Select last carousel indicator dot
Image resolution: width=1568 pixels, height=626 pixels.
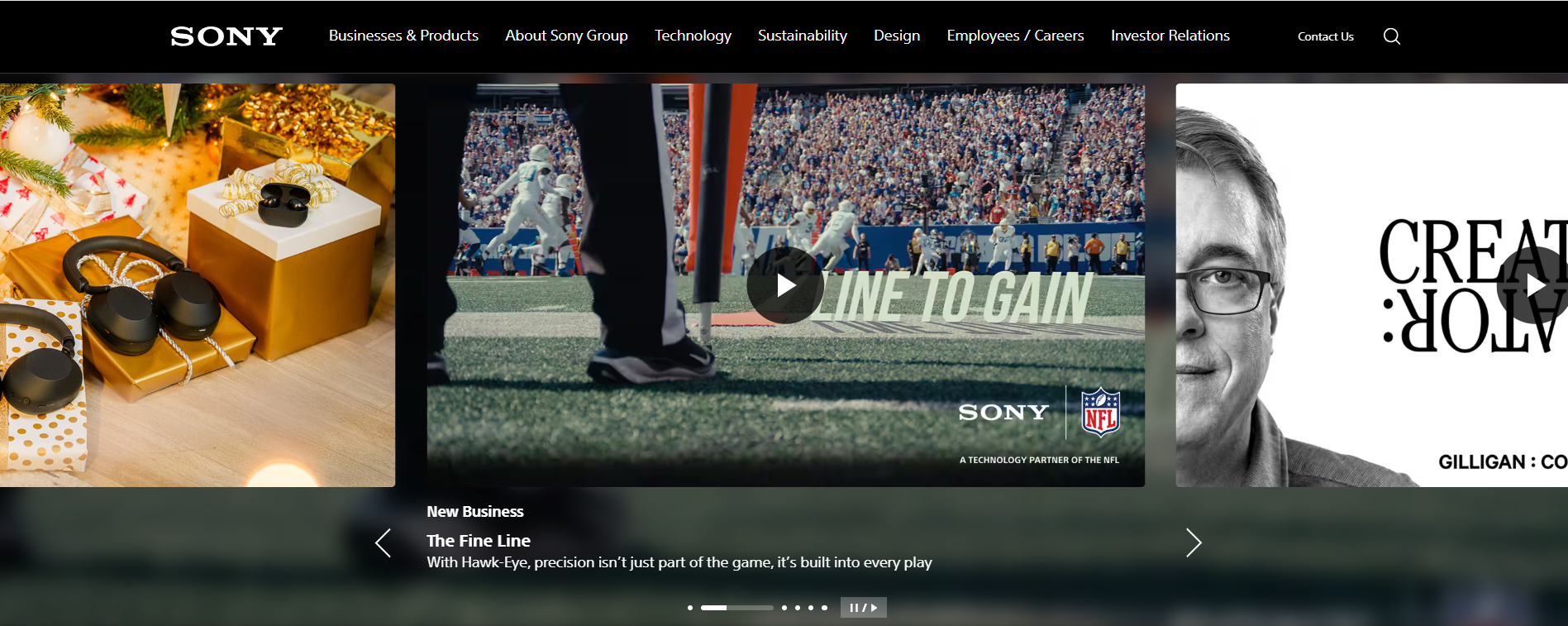tap(824, 608)
